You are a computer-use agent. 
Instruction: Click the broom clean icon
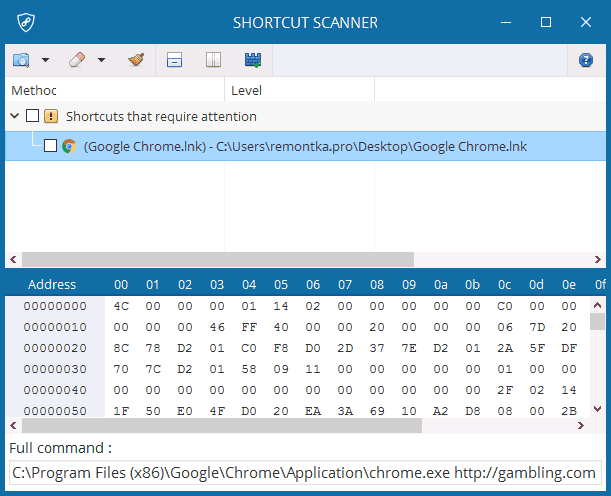point(136,60)
